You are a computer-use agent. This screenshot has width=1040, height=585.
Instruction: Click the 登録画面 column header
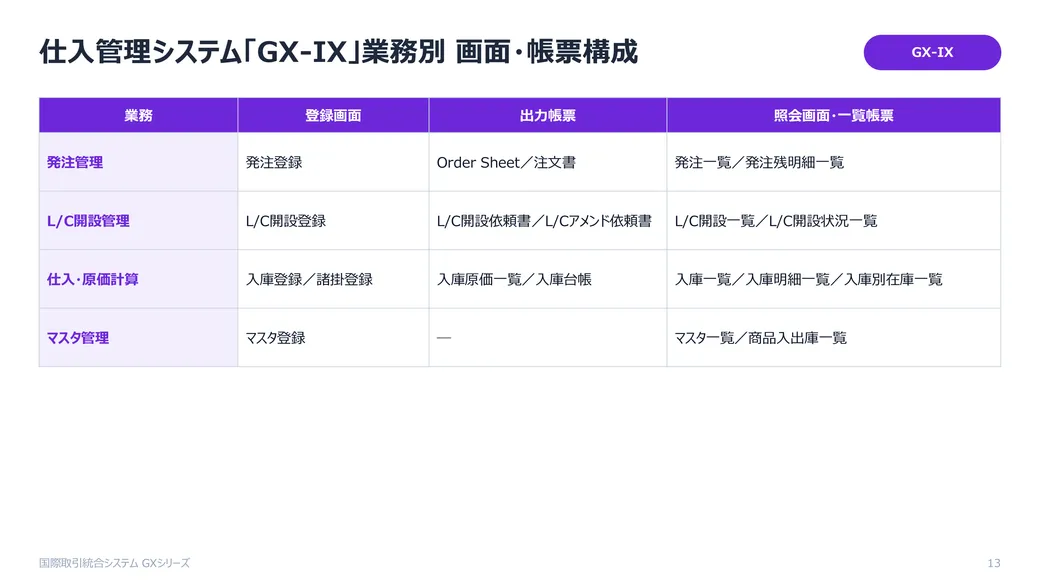click(333, 115)
